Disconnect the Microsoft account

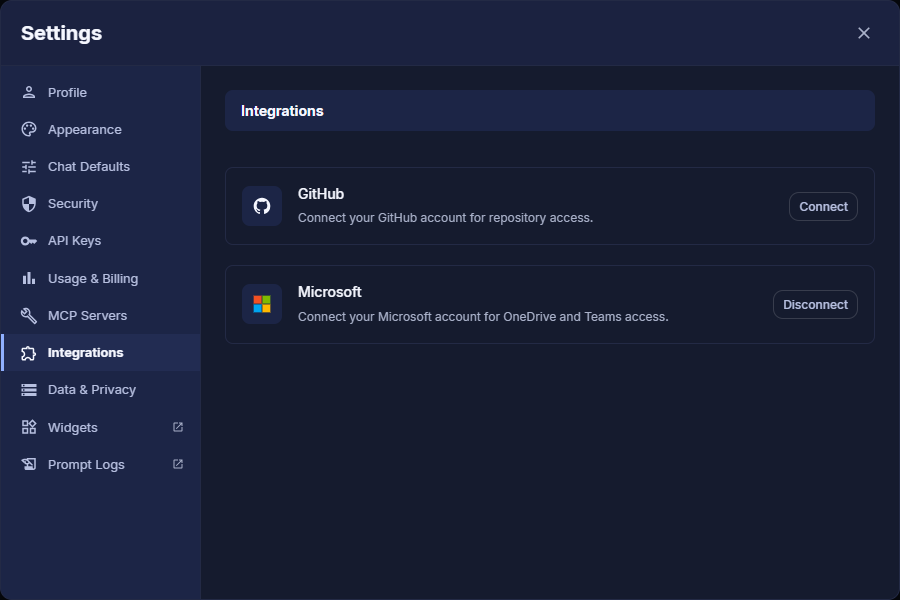click(815, 305)
